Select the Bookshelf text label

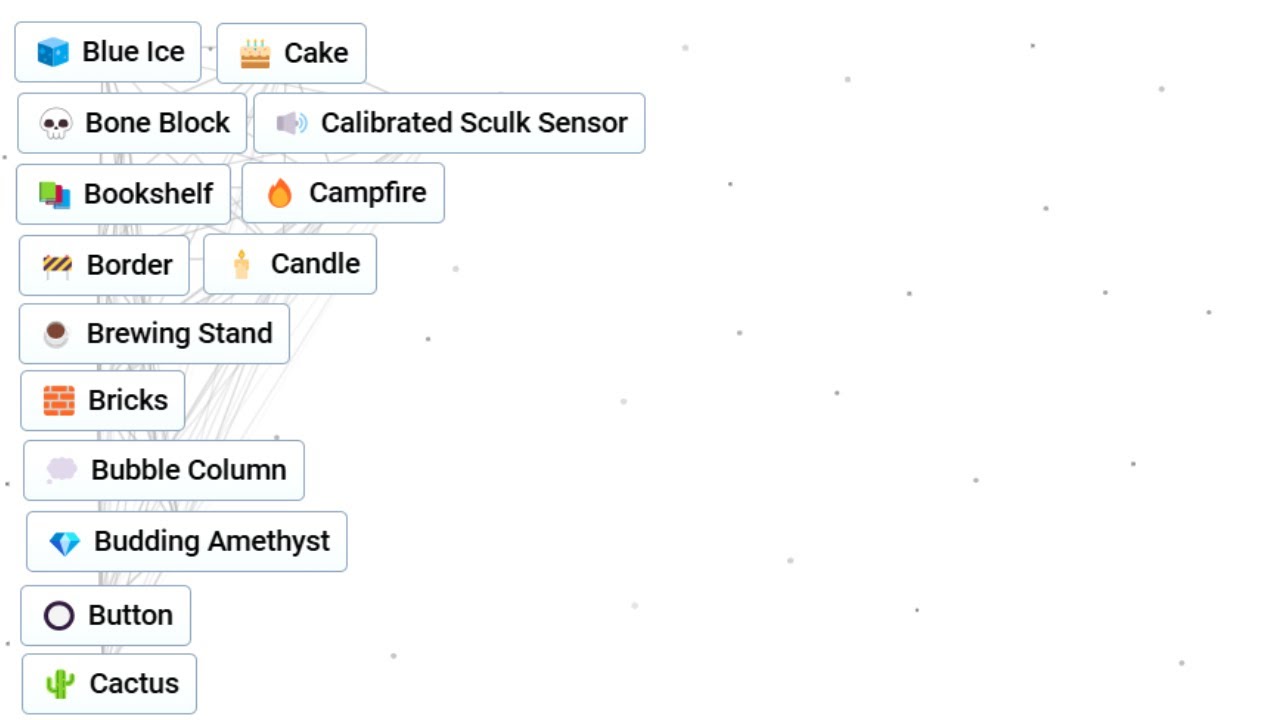148,193
